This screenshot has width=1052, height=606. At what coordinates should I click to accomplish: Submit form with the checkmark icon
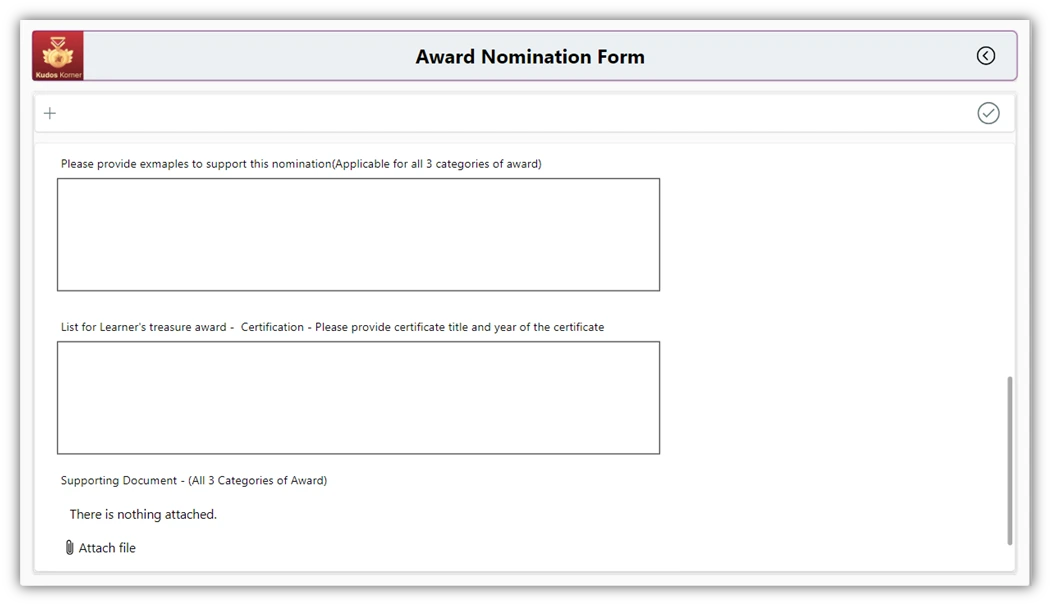(x=988, y=113)
